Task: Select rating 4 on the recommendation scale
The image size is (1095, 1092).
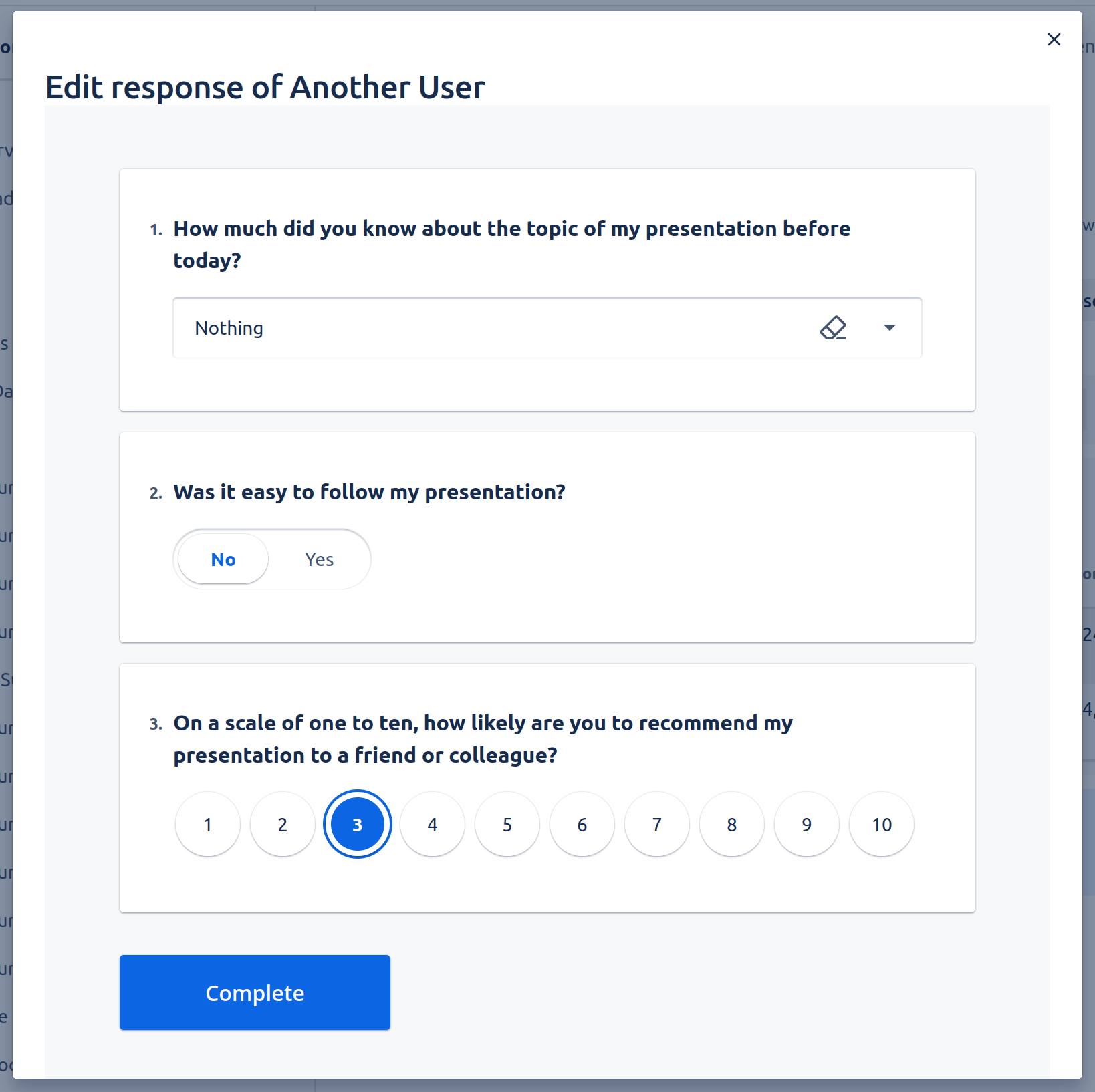Action: [432, 824]
